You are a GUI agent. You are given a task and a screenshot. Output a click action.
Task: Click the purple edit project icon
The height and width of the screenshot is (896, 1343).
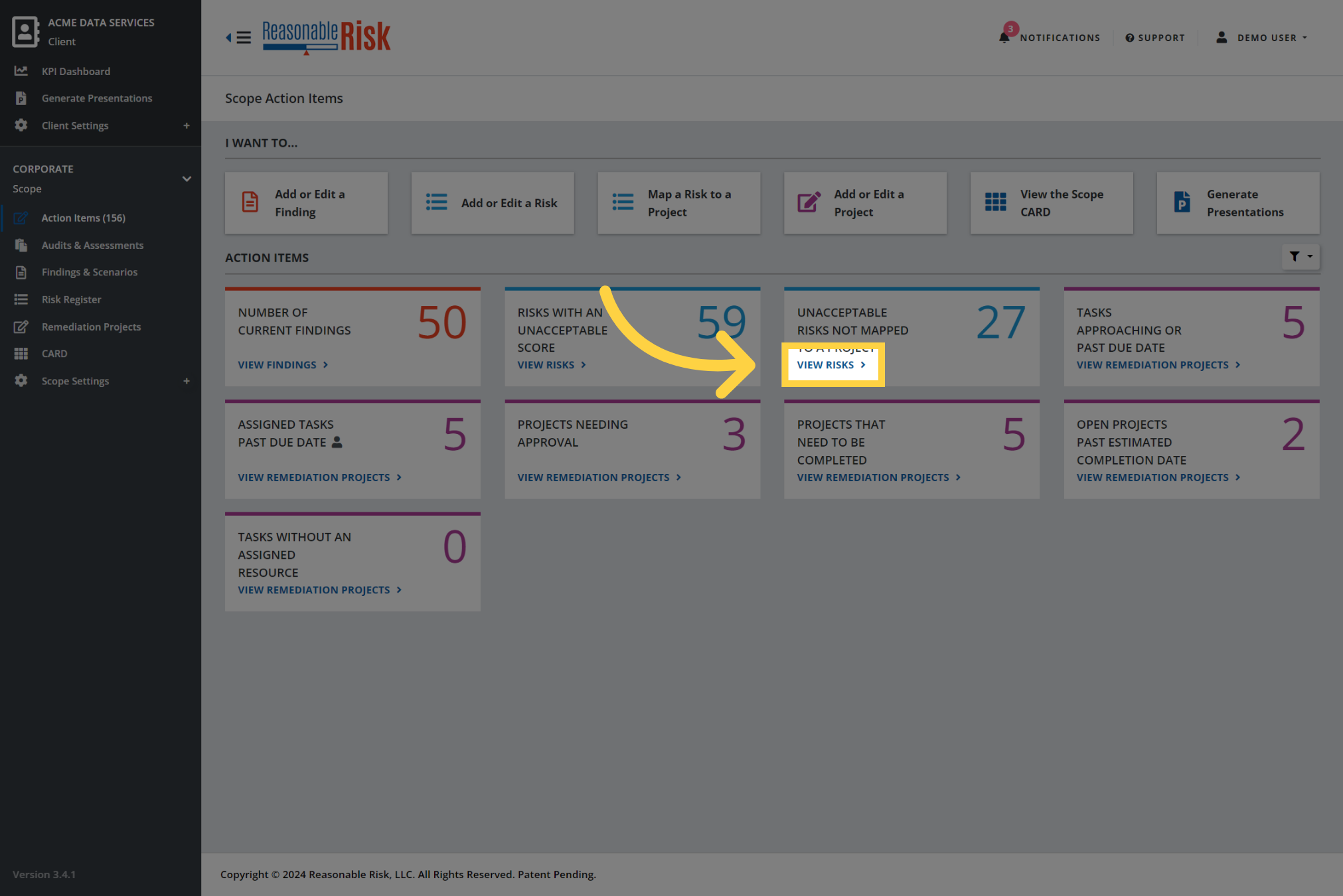(809, 202)
